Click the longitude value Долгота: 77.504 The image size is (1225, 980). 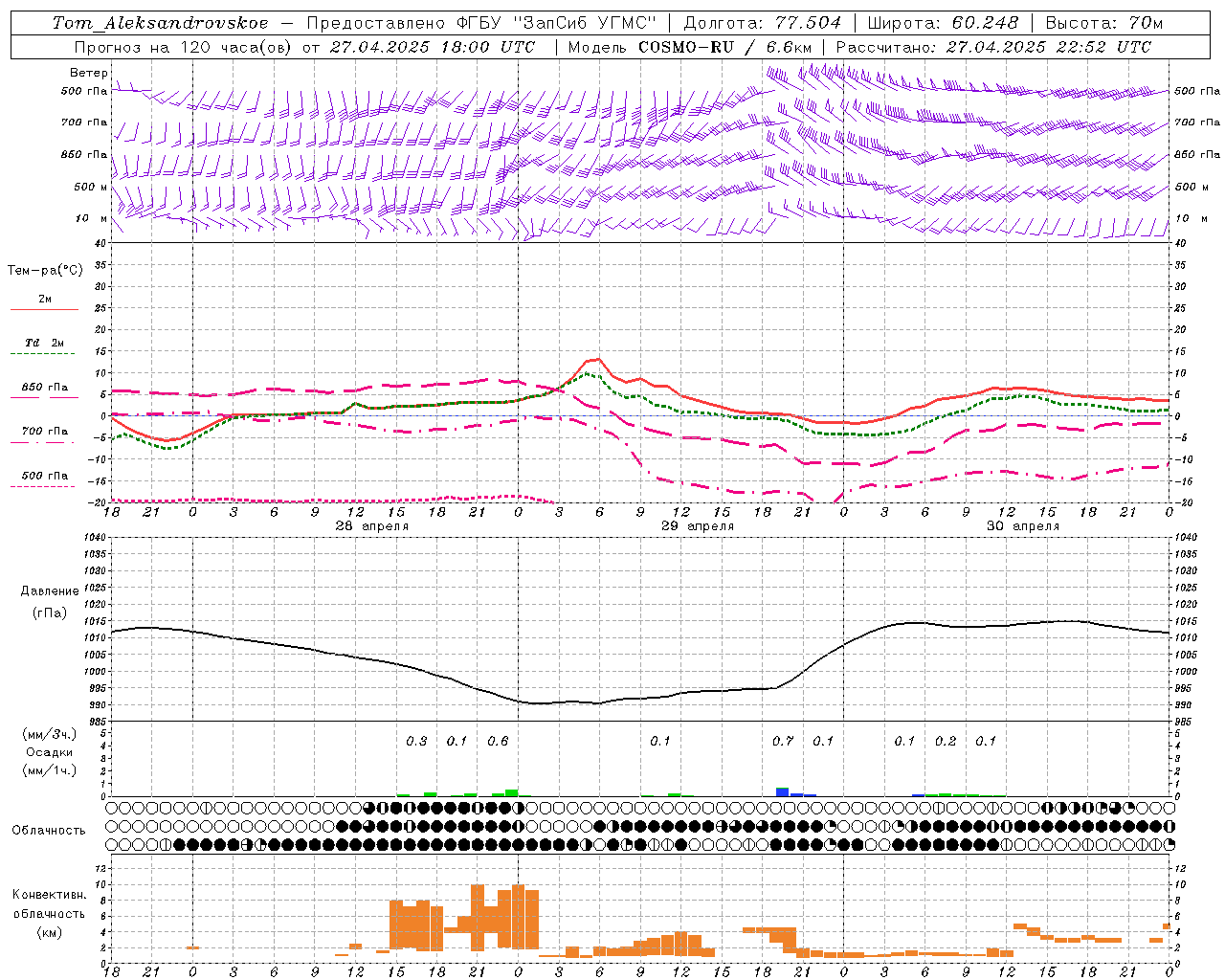click(x=763, y=23)
